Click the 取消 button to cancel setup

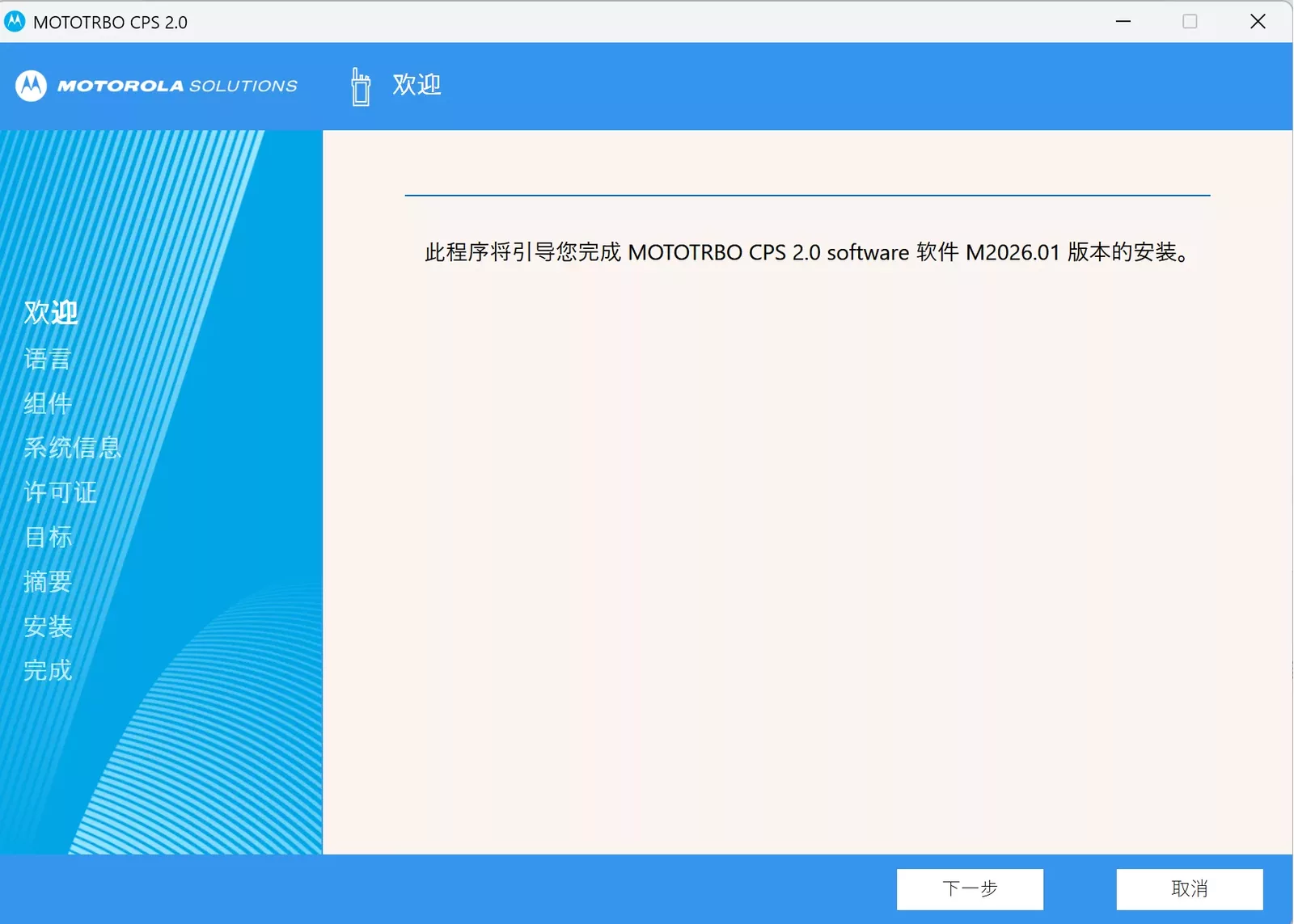pyautogui.click(x=1190, y=889)
